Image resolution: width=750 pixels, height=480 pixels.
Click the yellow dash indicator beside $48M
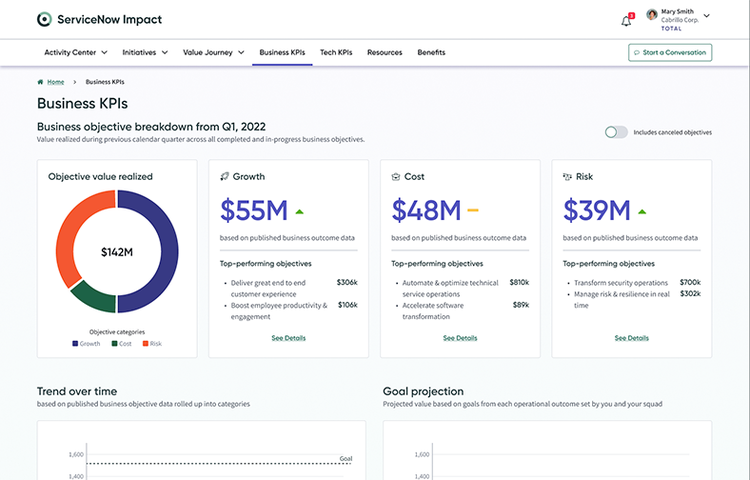pos(473,210)
